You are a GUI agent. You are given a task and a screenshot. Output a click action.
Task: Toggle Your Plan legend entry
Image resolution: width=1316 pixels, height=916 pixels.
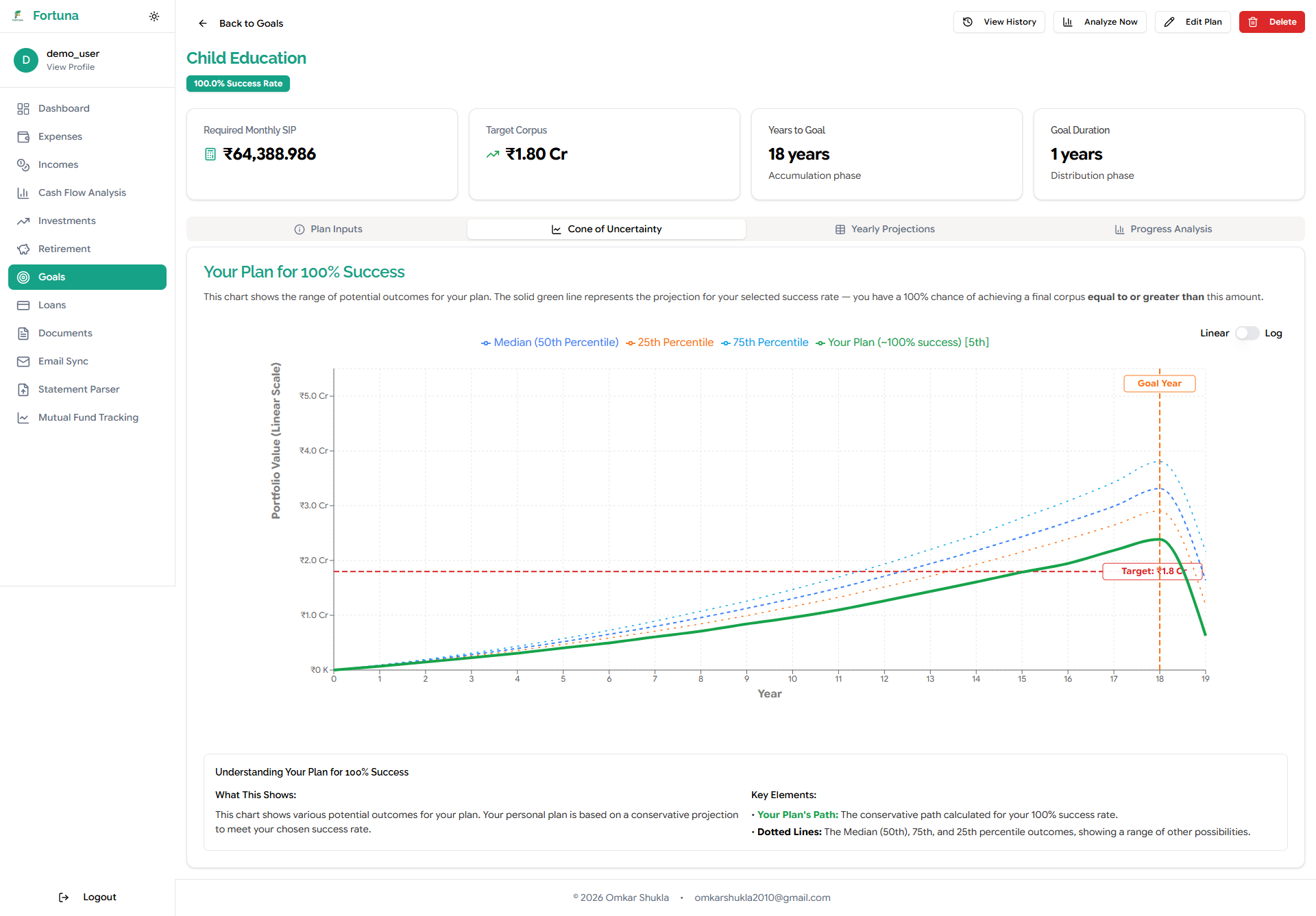point(902,343)
